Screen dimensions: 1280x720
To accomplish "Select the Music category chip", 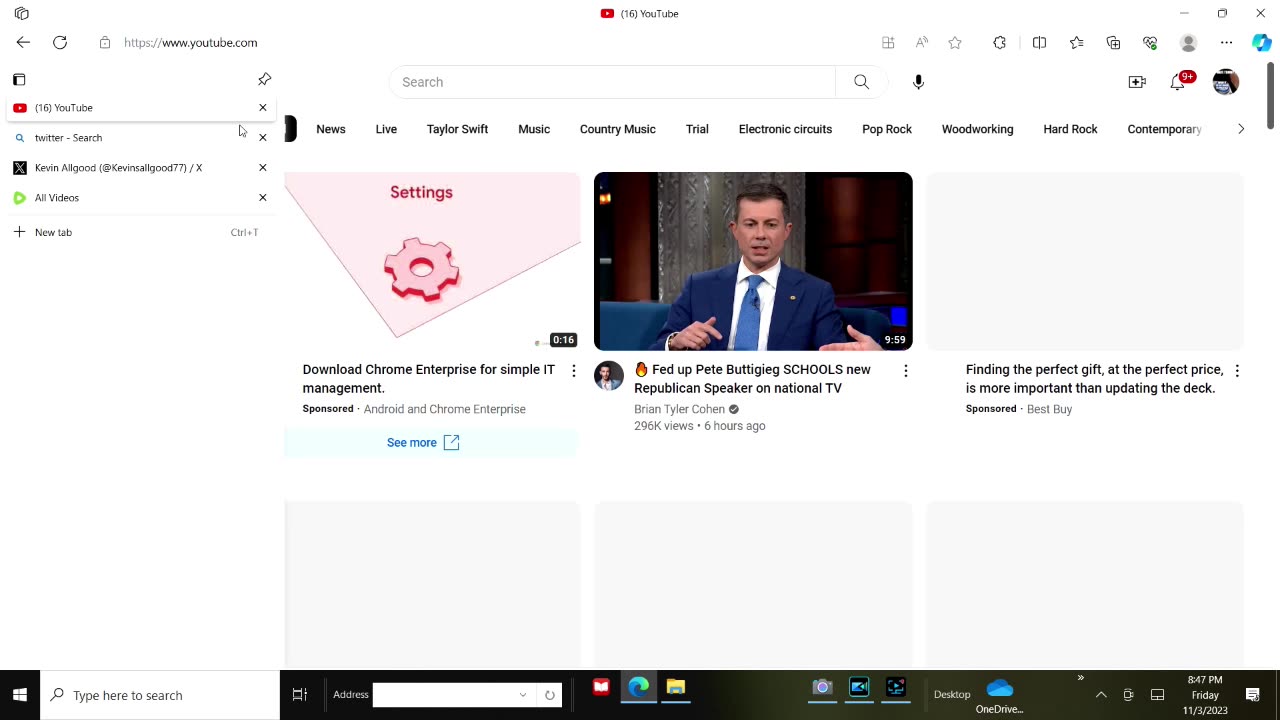I will tap(534, 129).
